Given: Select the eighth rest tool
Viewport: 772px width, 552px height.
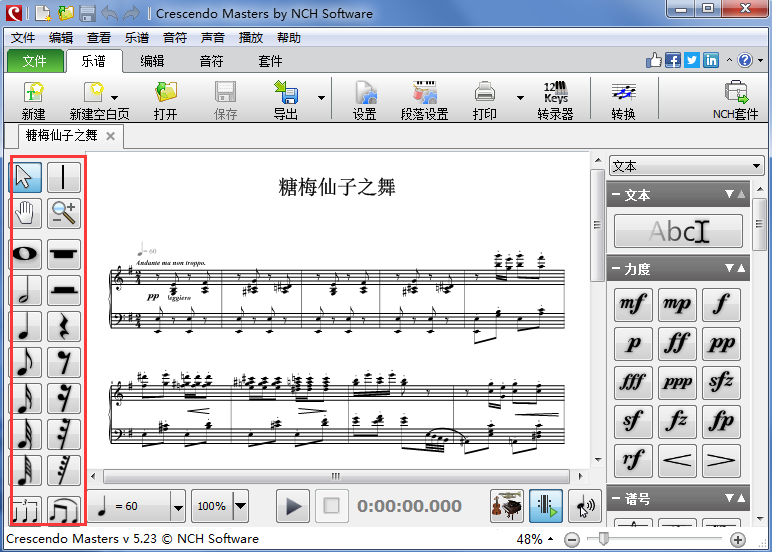Looking at the screenshot, I should pyautogui.click(x=64, y=362).
